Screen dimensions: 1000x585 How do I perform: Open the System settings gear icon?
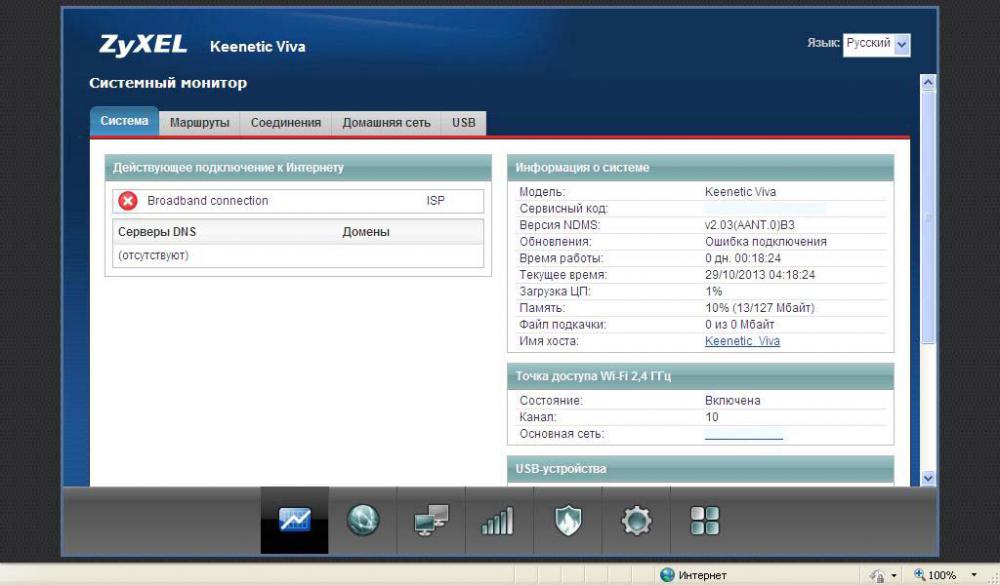(x=636, y=521)
